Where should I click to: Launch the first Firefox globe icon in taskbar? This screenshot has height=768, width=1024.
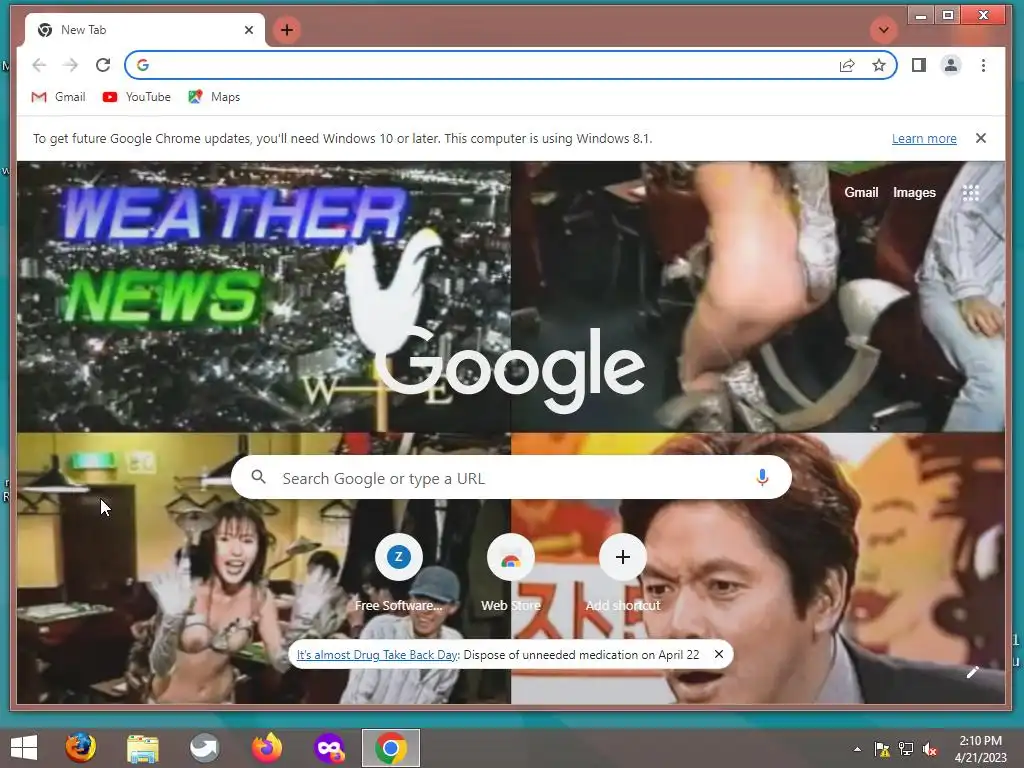point(80,748)
